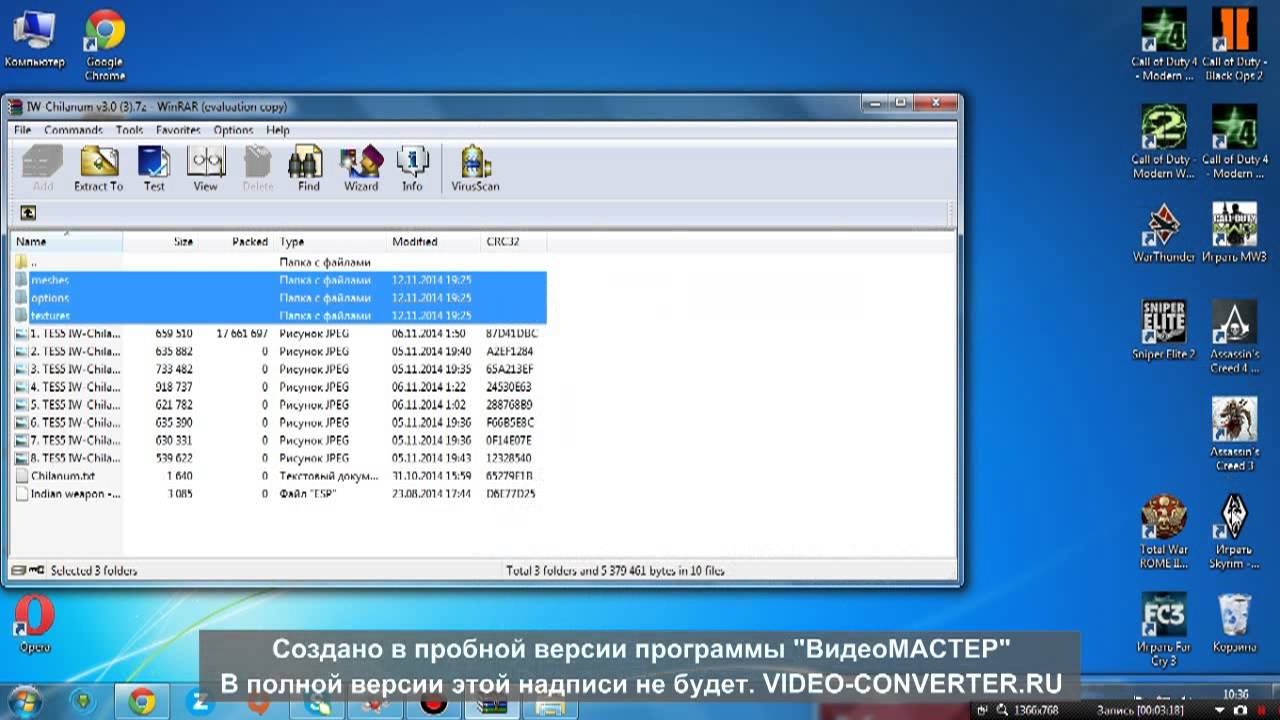
Task: Switch to Chrome in the taskbar
Action: coord(142,703)
